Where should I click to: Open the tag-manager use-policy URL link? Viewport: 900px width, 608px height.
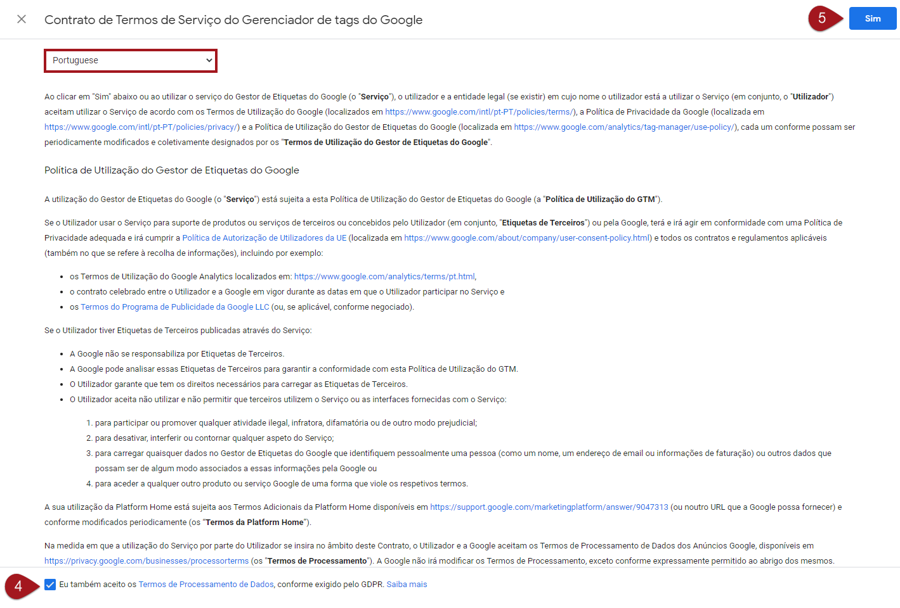pos(624,127)
